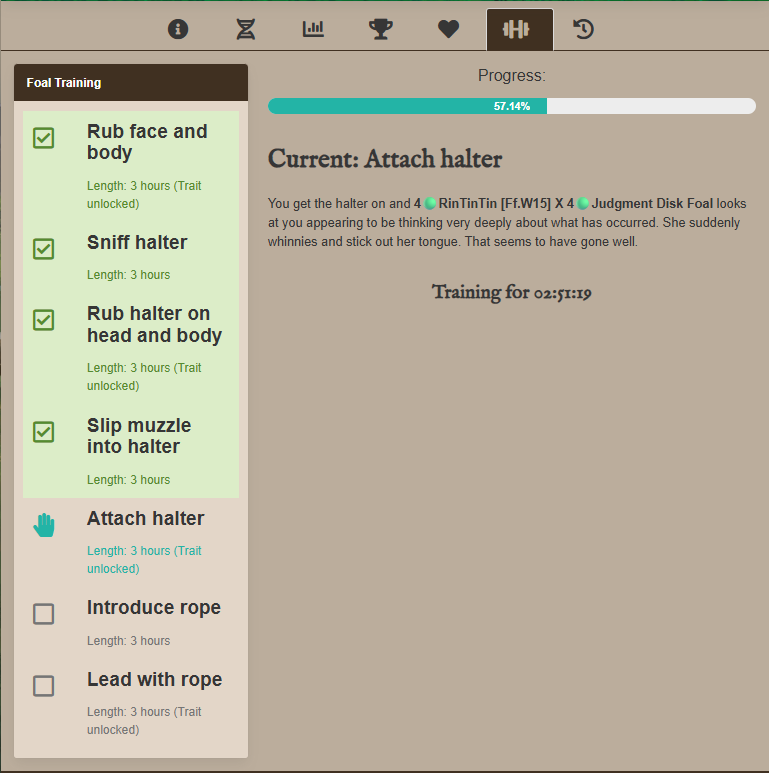The height and width of the screenshot is (773, 769).
Task: Click the 57.14% progress bar
Action: (512, 106)
